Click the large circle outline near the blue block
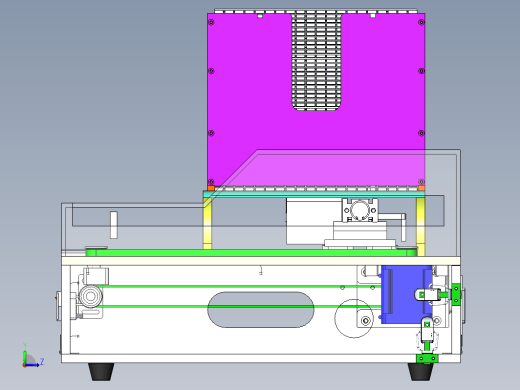This screenshot has width=520, height=390. (x=354, y=318)
